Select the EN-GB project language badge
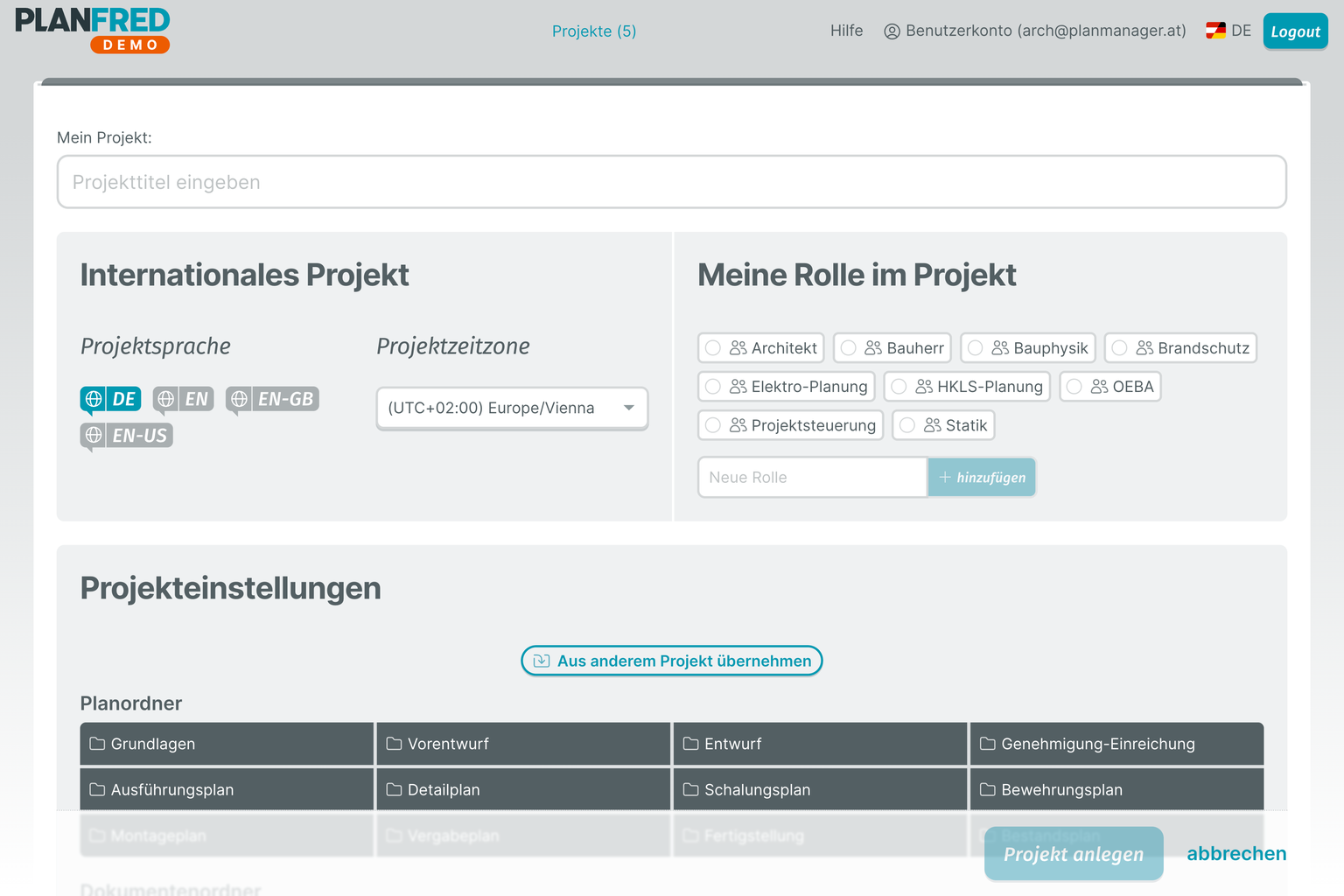This screenshot has width=1344, height=896. (x=272, y=399)
